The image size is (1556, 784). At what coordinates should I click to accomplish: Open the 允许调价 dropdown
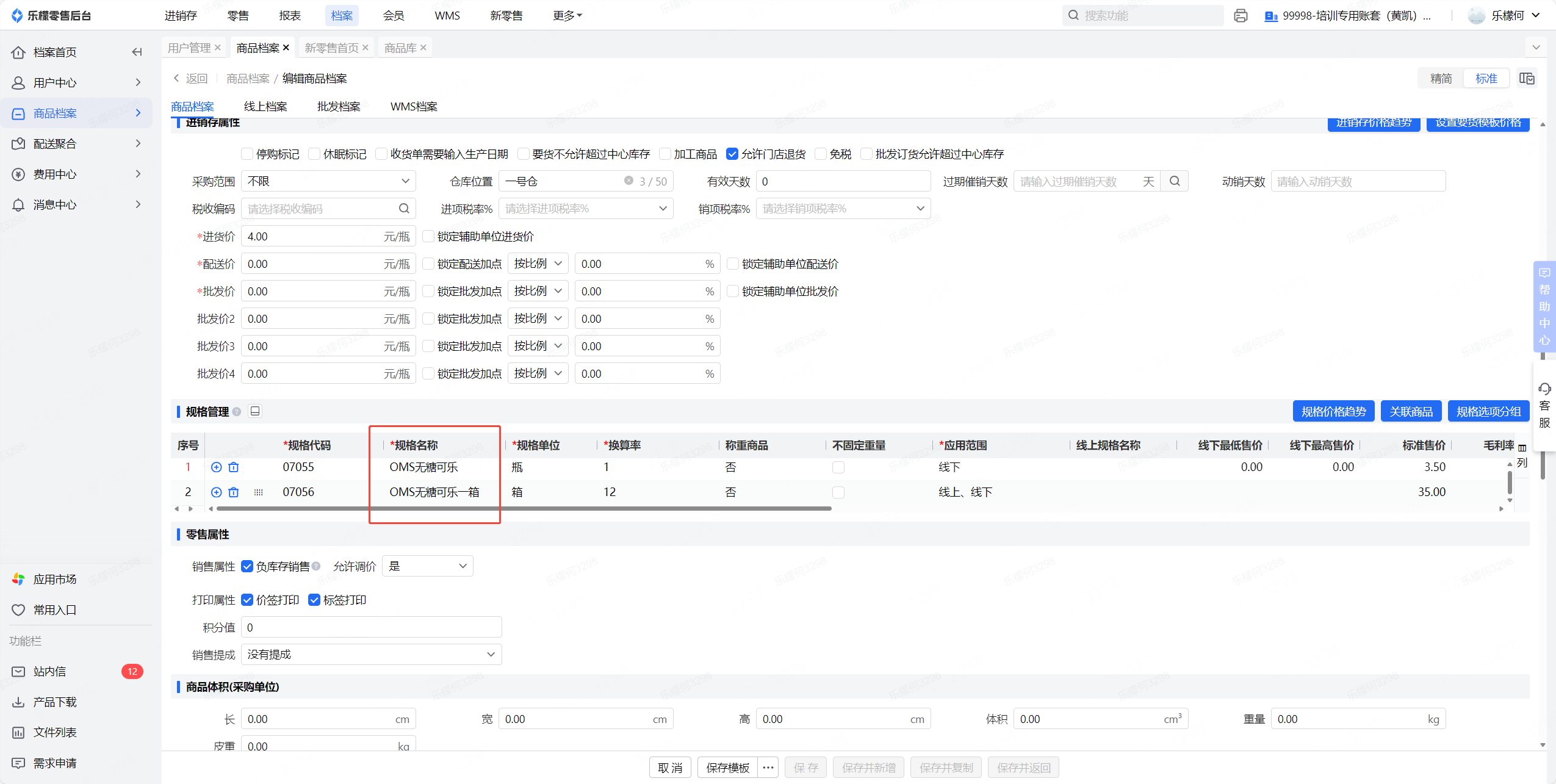[x=427, y=566]
